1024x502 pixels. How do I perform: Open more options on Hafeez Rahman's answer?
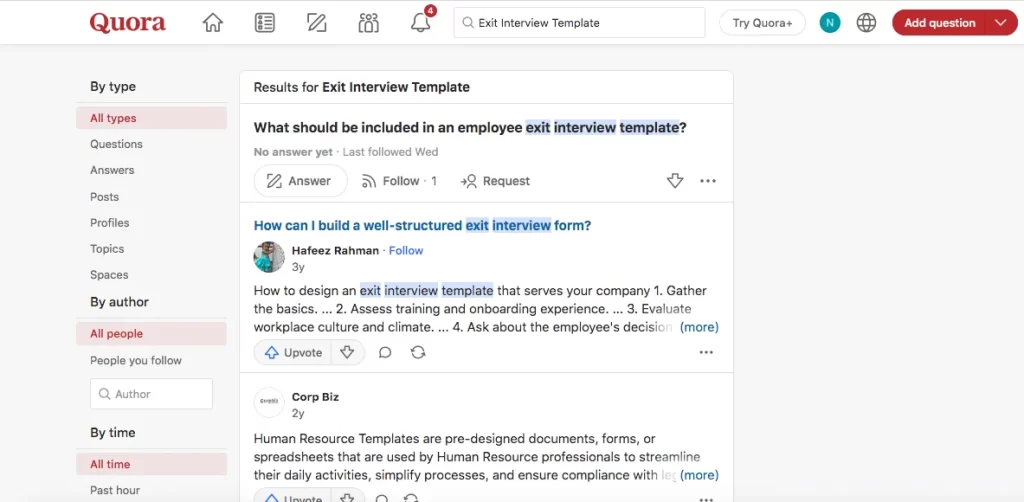pyautogui.click(x=706, y=353)
